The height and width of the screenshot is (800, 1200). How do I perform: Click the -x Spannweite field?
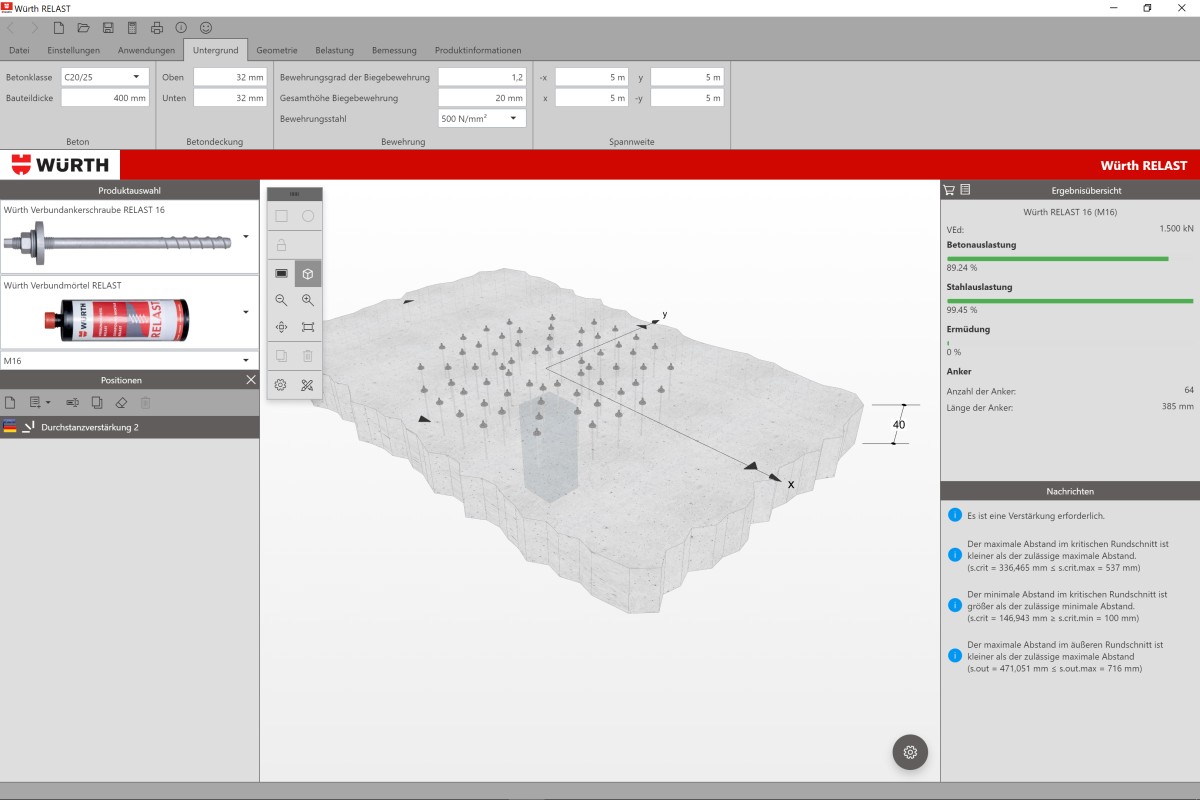[592, 76]
